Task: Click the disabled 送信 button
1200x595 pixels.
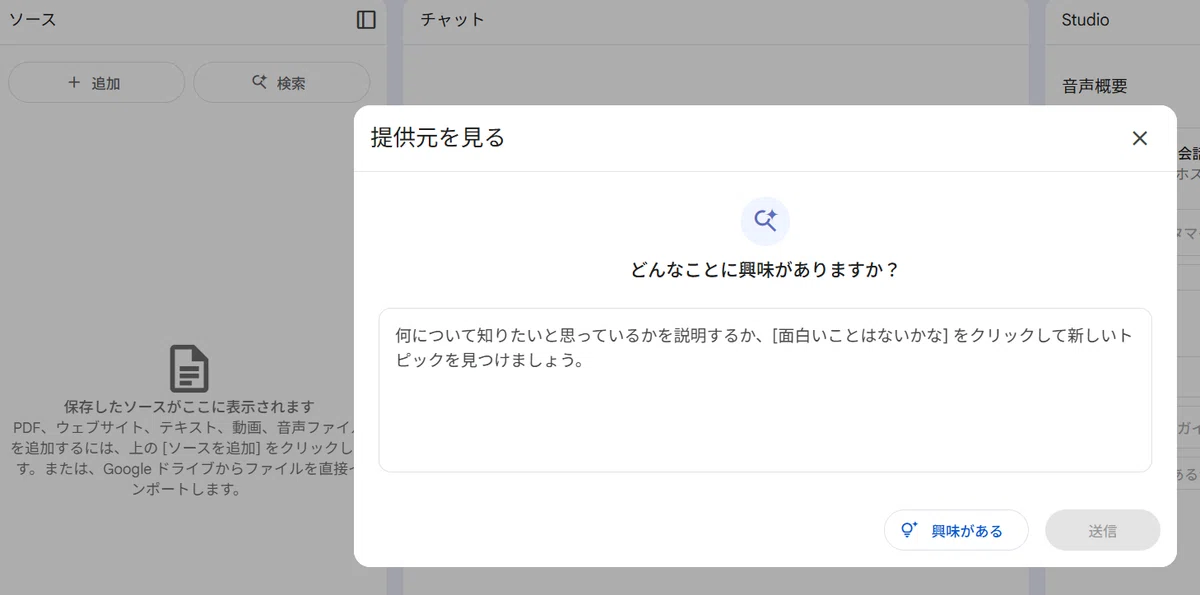Action: [1102, 530]
